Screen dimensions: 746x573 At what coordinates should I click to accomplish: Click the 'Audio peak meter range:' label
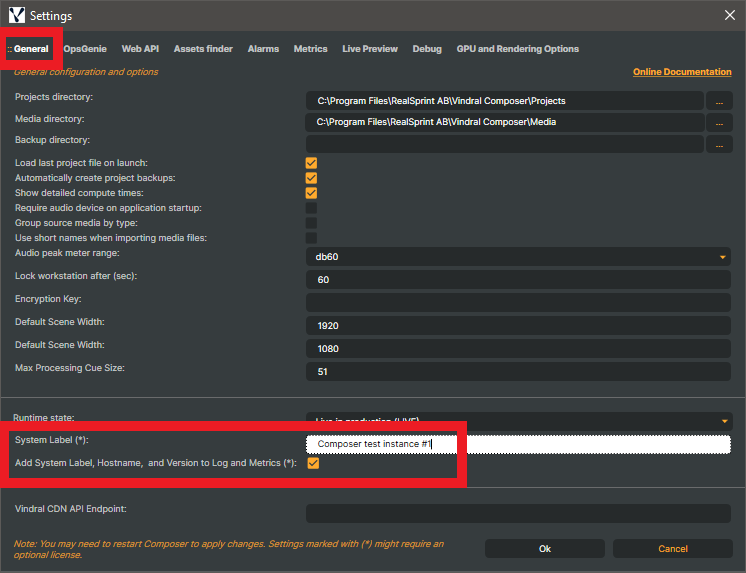click(67, 253)
